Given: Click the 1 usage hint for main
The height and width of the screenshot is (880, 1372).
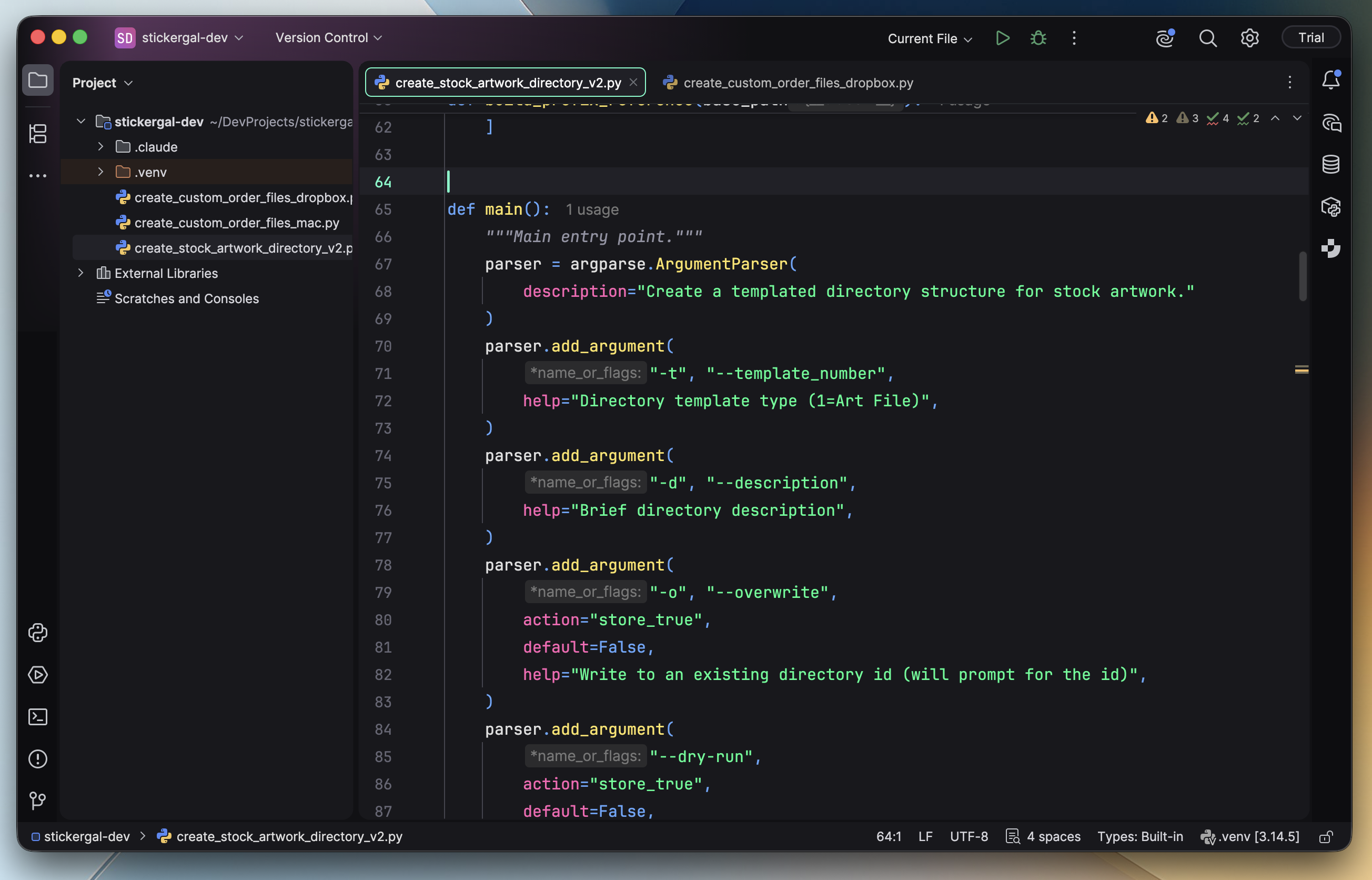Looking at the screenshot, I should 592,209.
